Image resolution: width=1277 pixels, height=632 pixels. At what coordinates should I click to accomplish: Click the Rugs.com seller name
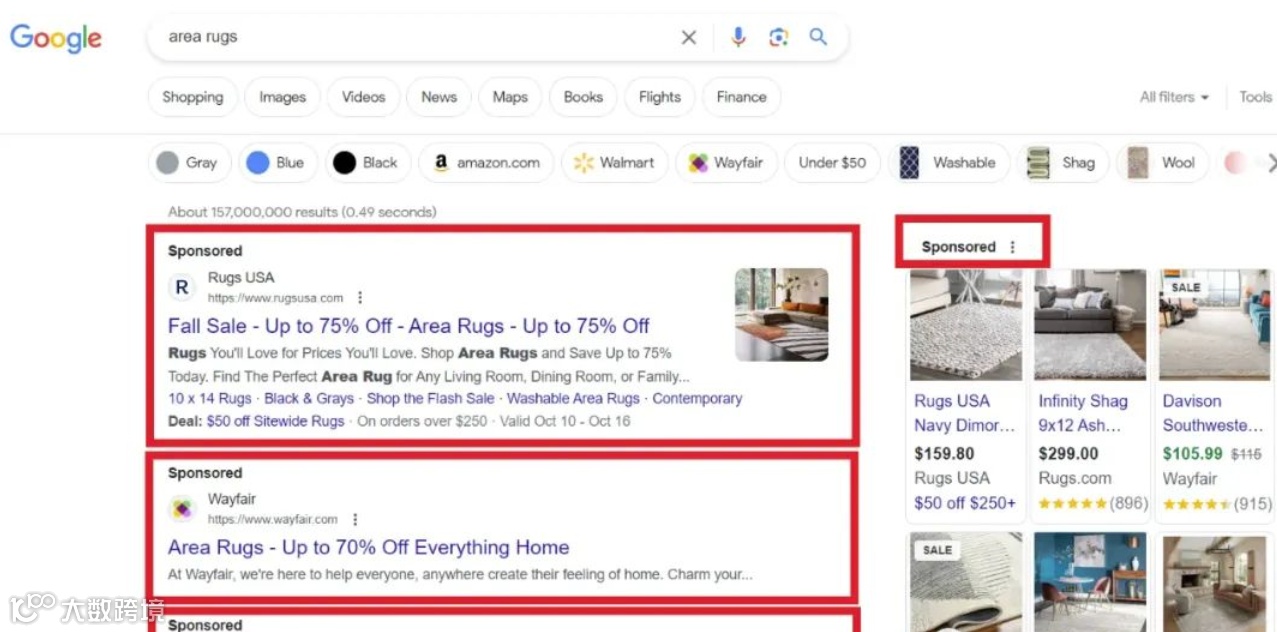point(1074,478)
